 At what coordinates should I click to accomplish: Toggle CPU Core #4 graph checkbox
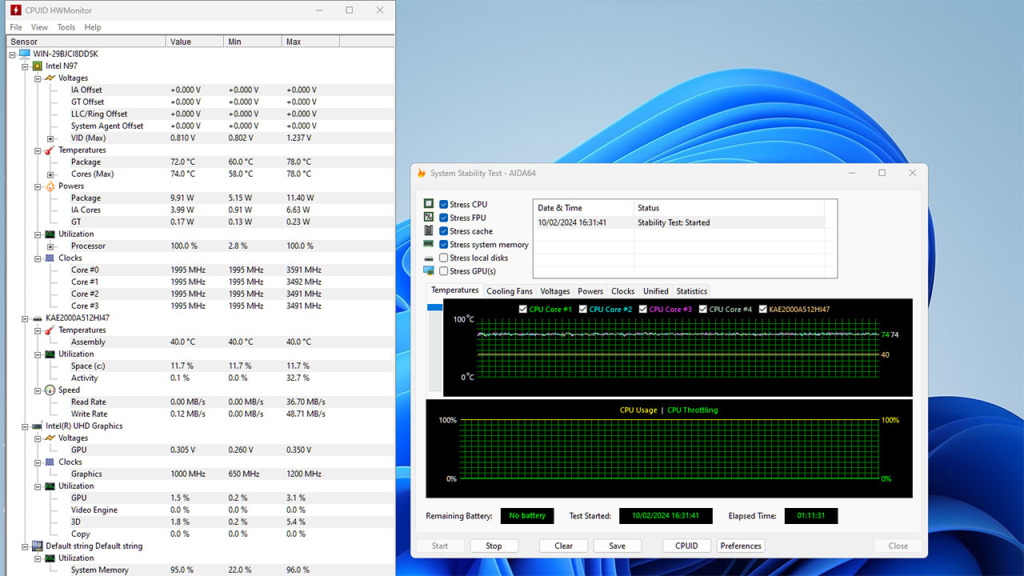pyautogui.click(x=703, y=309)
